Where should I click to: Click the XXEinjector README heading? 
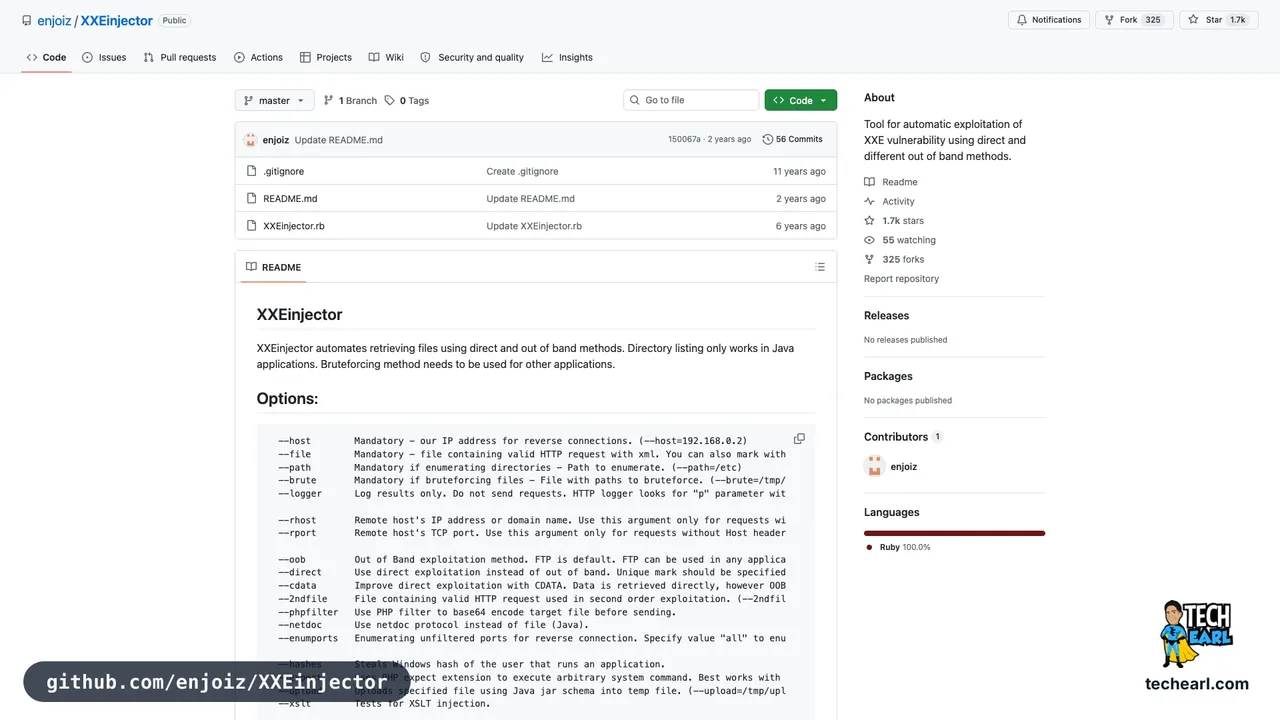pos(299,314)
